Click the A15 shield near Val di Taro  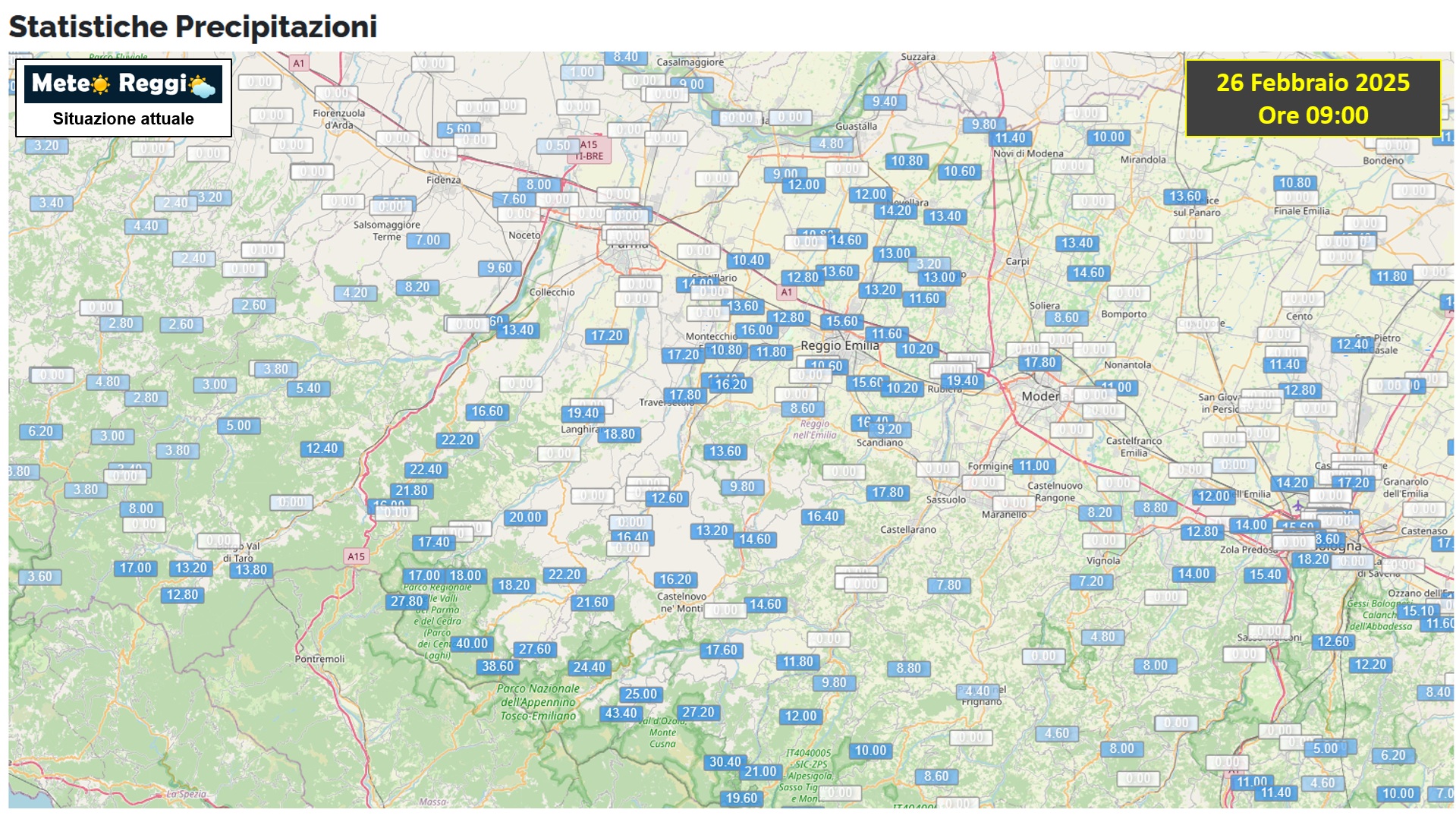point(356,556)
